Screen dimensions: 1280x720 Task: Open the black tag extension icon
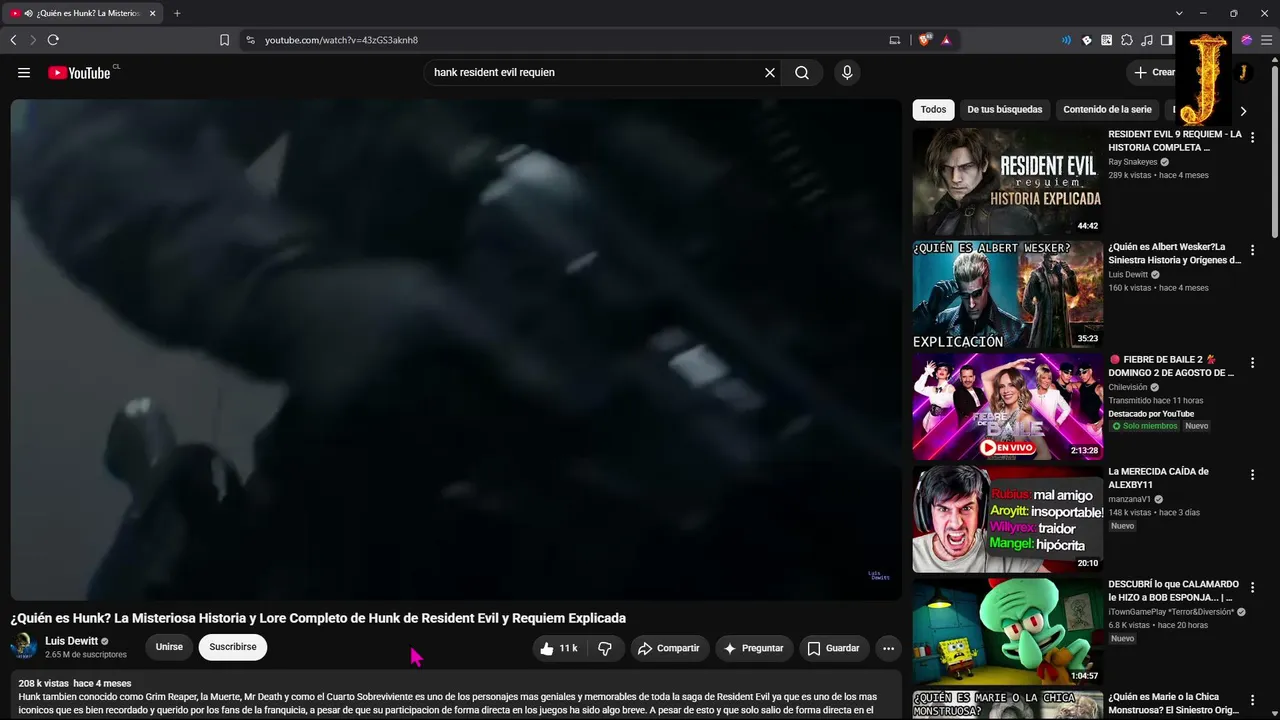coord(1087,40)
